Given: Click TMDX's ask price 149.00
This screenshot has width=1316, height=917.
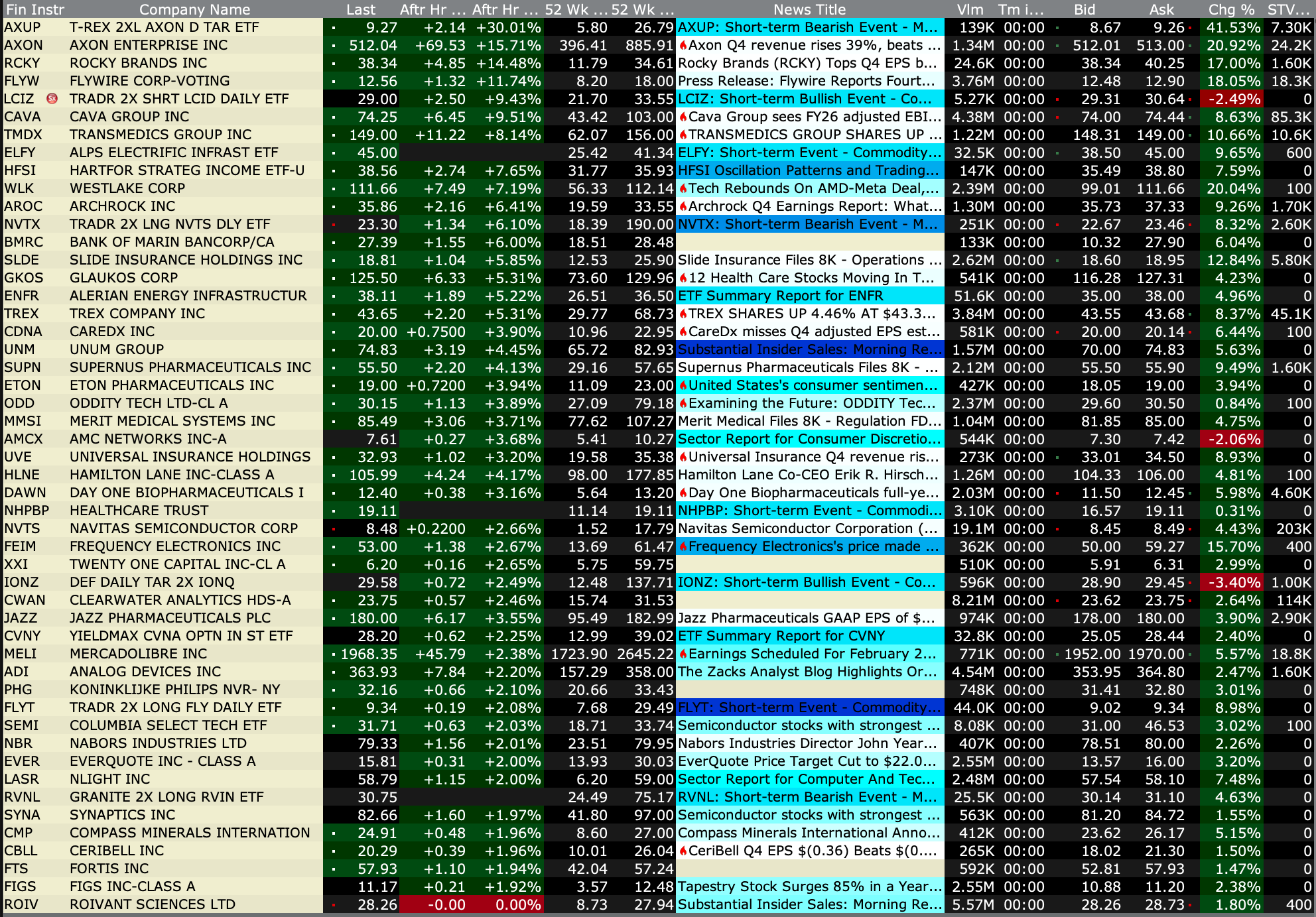Looking at the screenshot, I should [x=1160, y=135].
